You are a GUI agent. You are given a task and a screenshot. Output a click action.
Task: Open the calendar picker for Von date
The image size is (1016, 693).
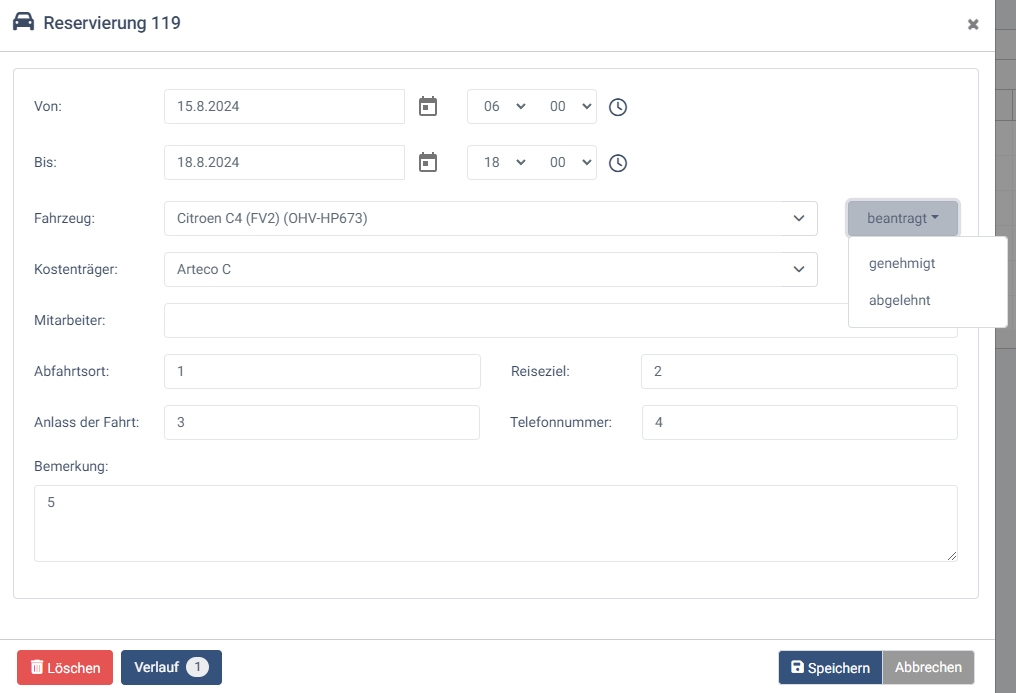pos(428,107)
